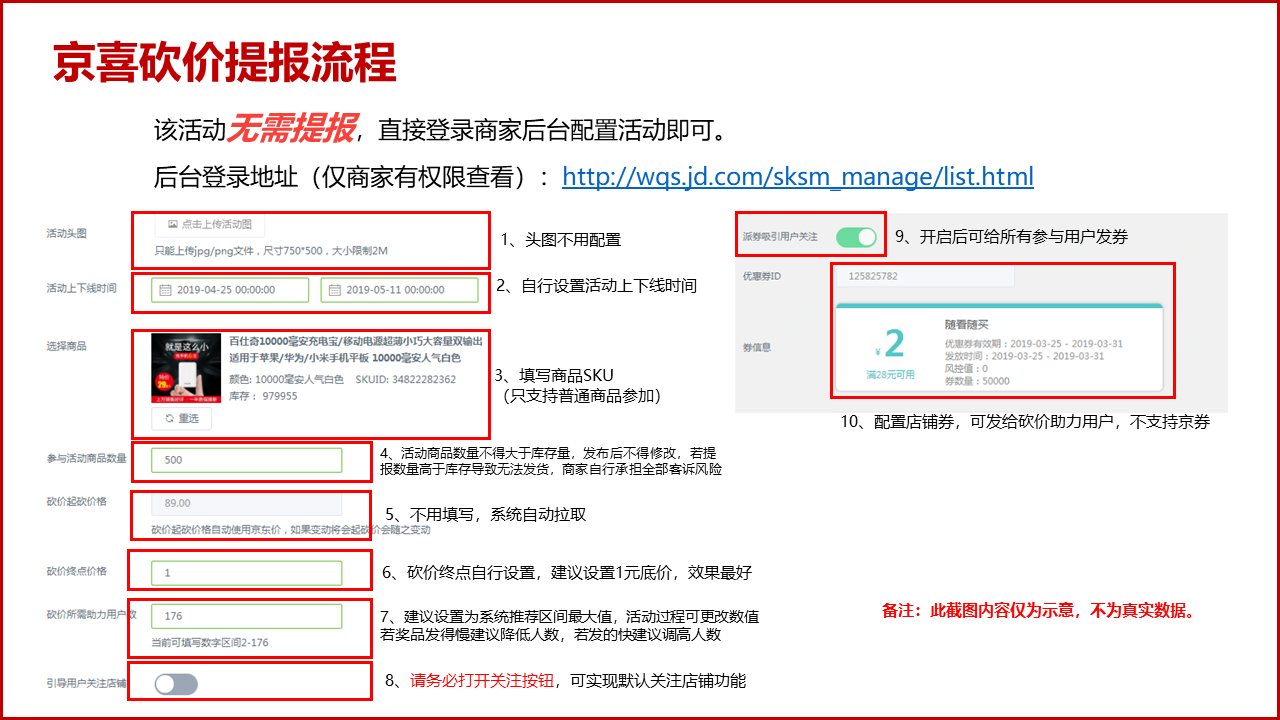Click calendar icon in end date field

tap(335, 290)
